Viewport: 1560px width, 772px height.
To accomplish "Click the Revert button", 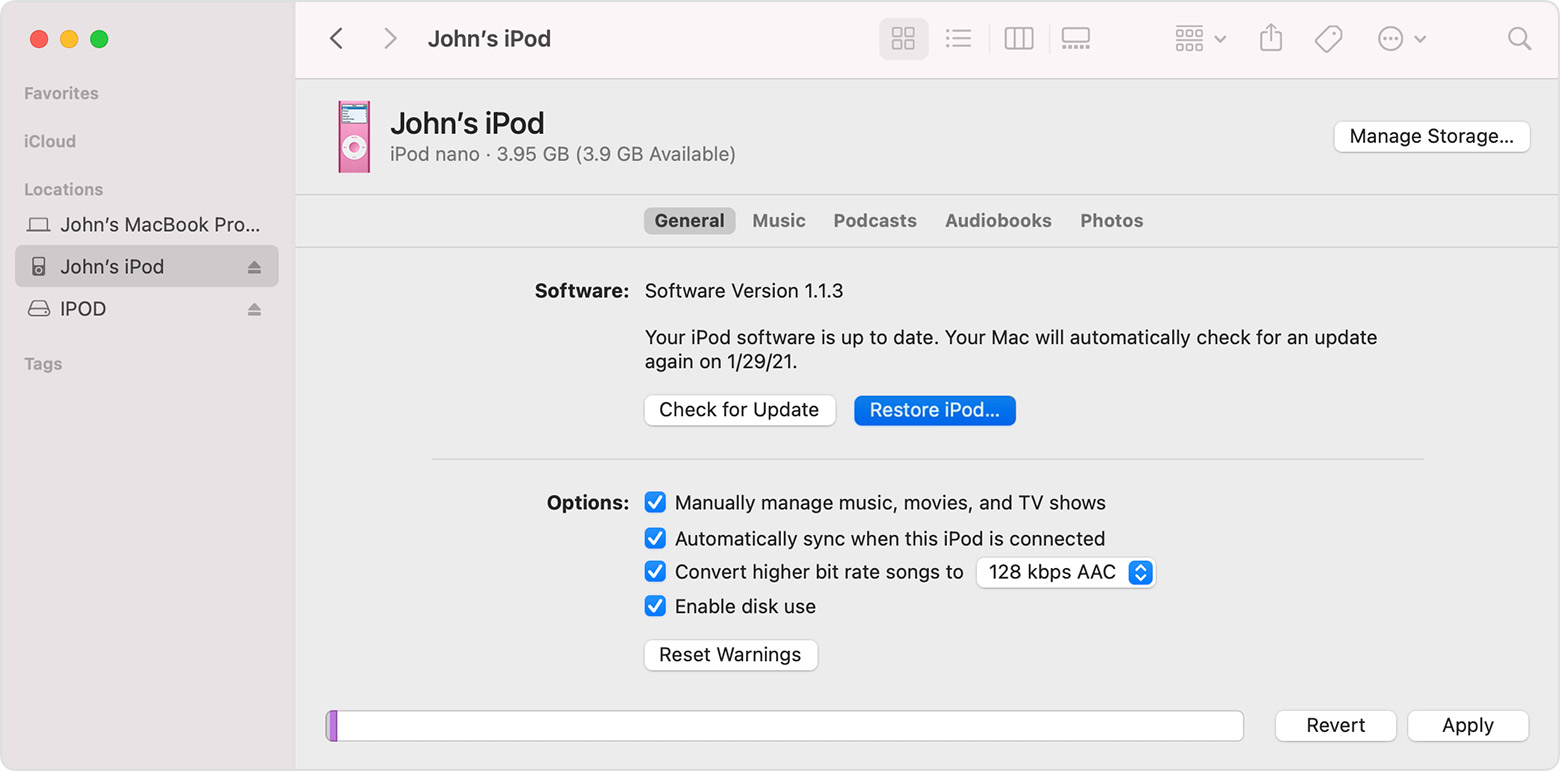I will (1335, 726).
